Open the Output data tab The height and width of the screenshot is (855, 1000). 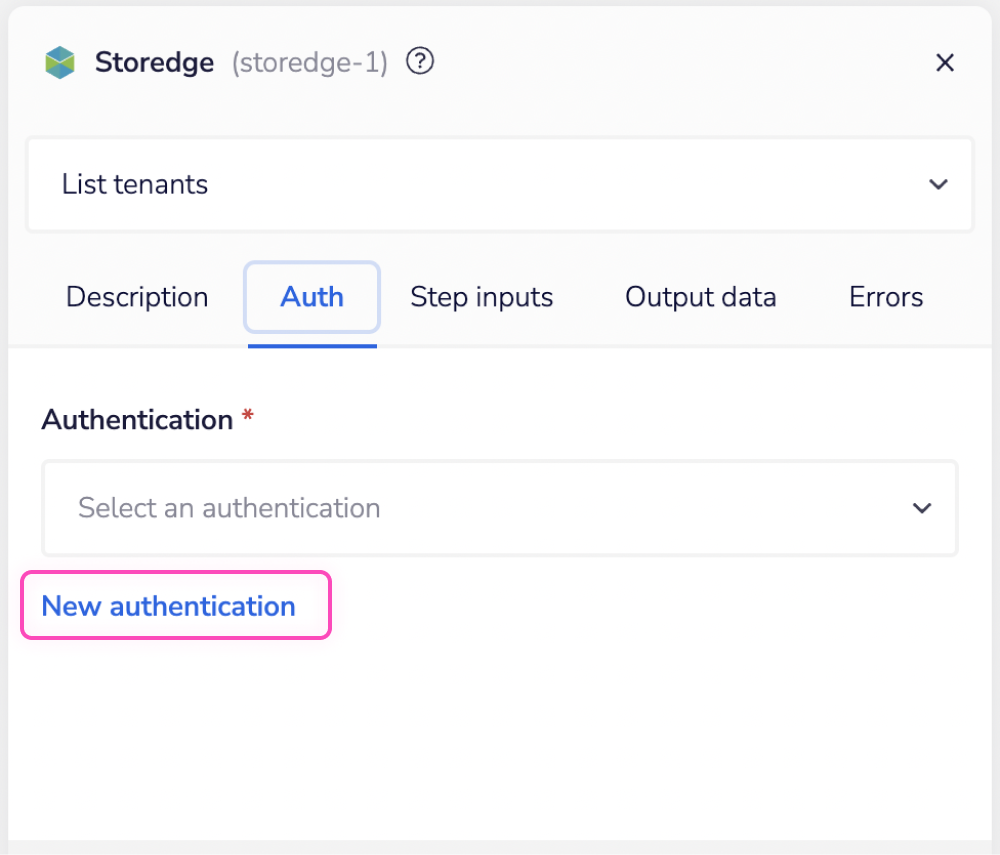point(700,297)
